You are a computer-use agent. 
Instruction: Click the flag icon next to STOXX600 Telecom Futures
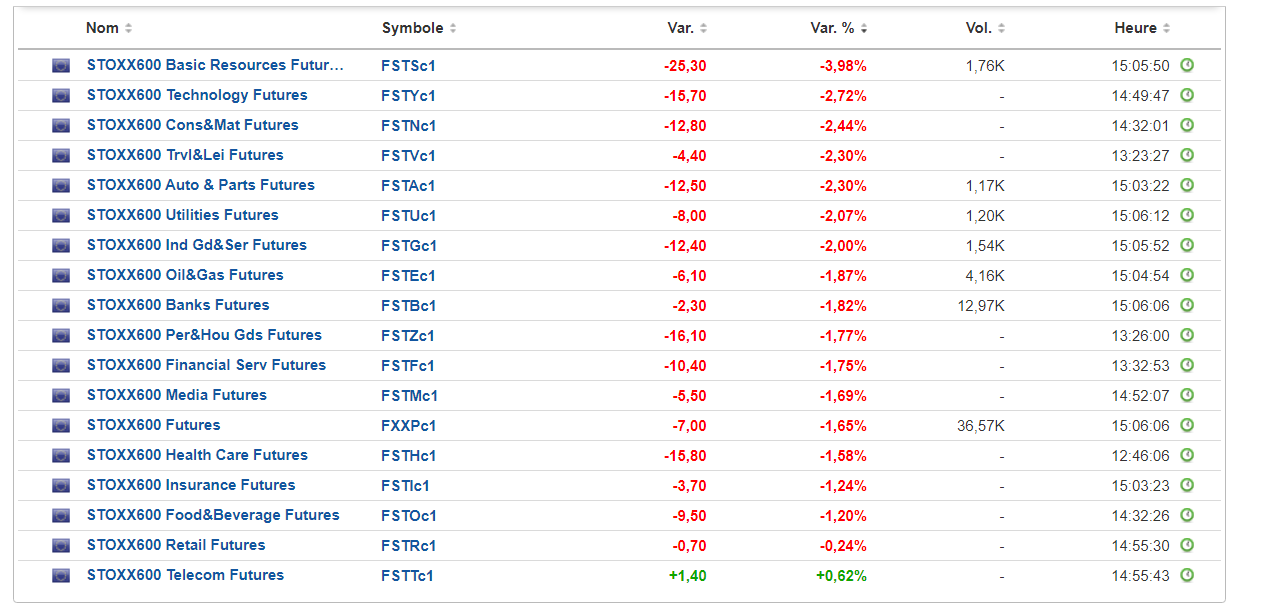[61, 576]
